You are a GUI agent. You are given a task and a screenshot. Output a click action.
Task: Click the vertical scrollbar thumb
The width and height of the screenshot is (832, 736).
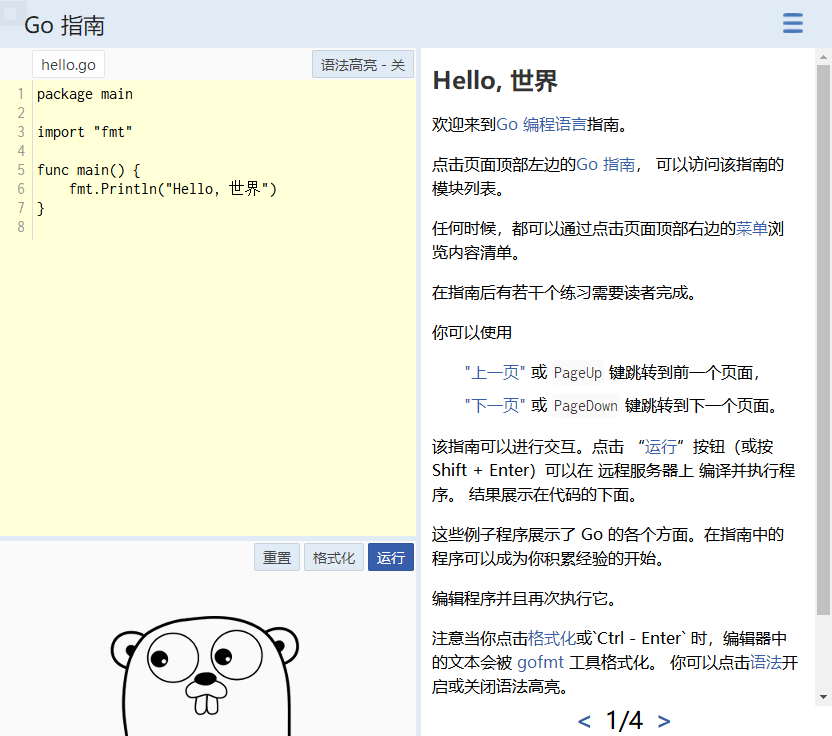pos(823,340)
